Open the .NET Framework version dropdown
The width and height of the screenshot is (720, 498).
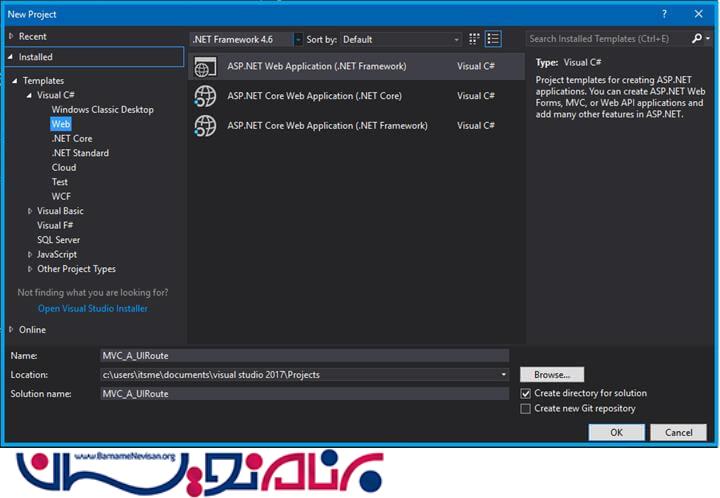point(298,39)
